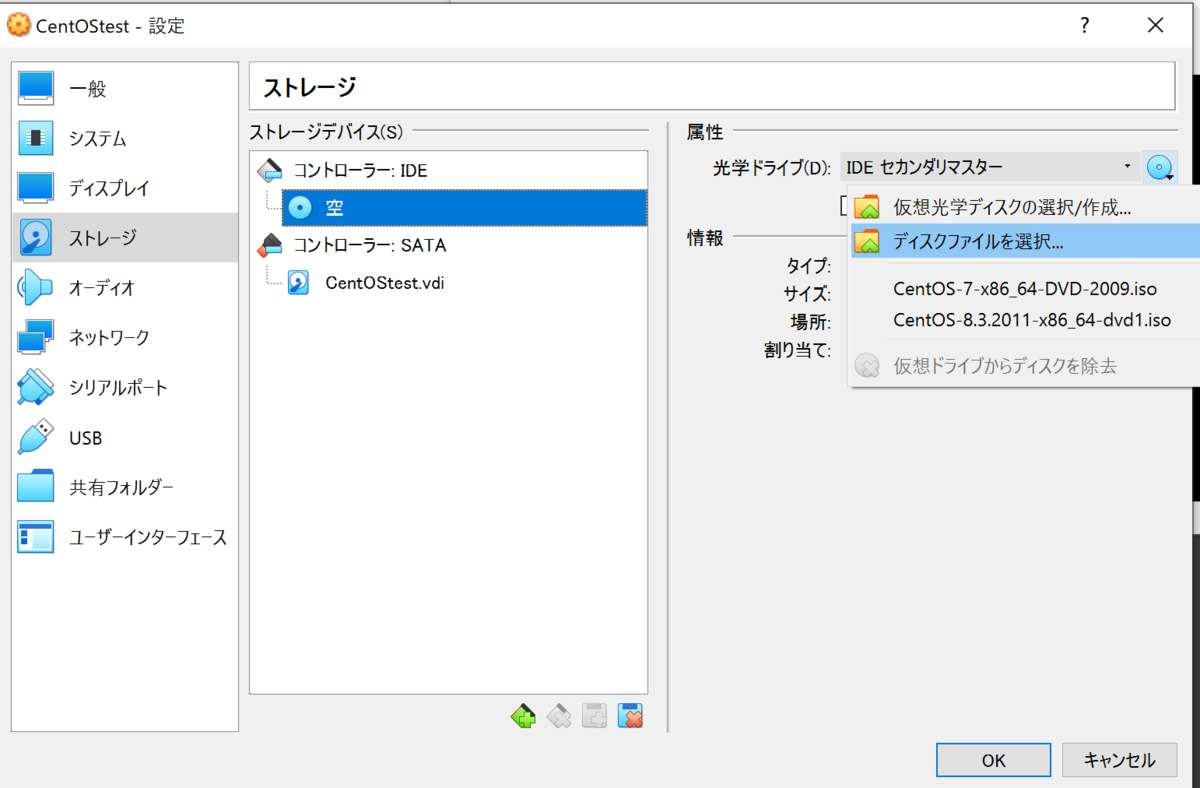Add a new storage controller with green plus icon

coord(523,716)
